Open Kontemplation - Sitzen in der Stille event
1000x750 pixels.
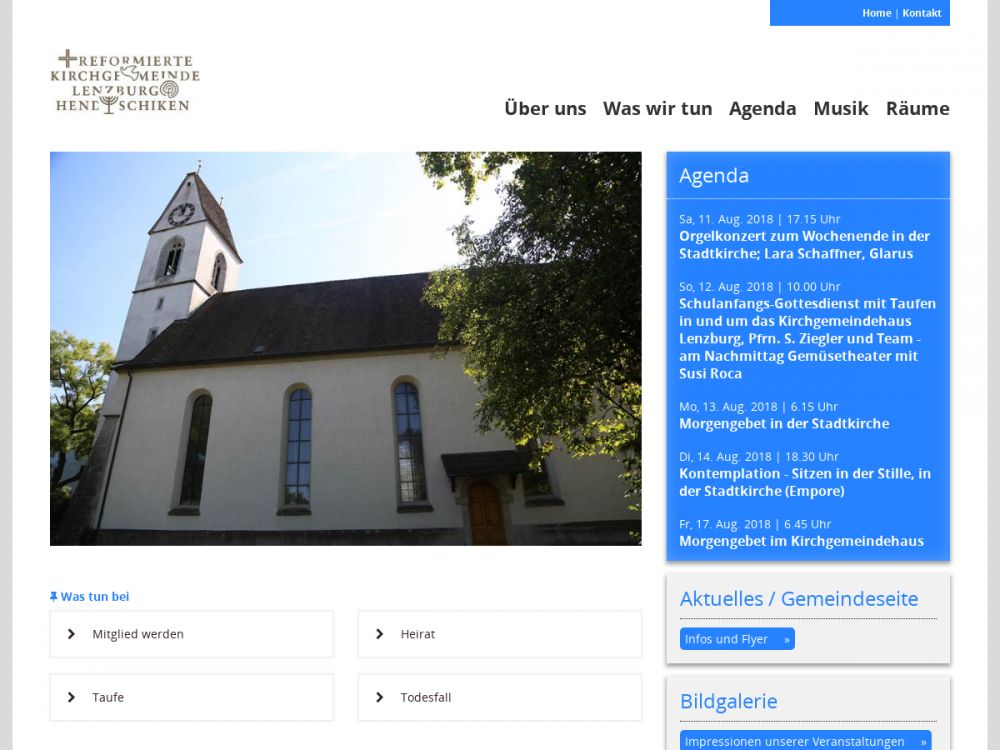tap(804, 482)
